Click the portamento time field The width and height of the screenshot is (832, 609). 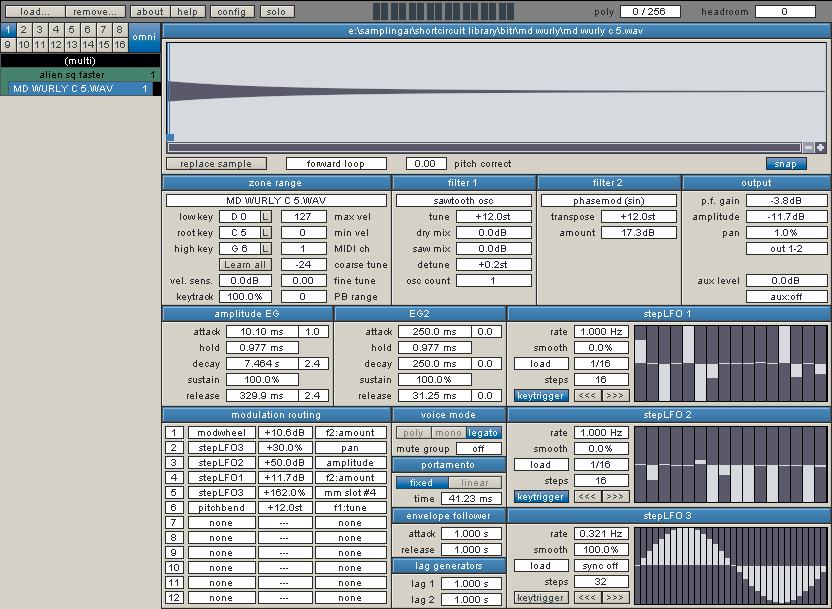point(470,499)
